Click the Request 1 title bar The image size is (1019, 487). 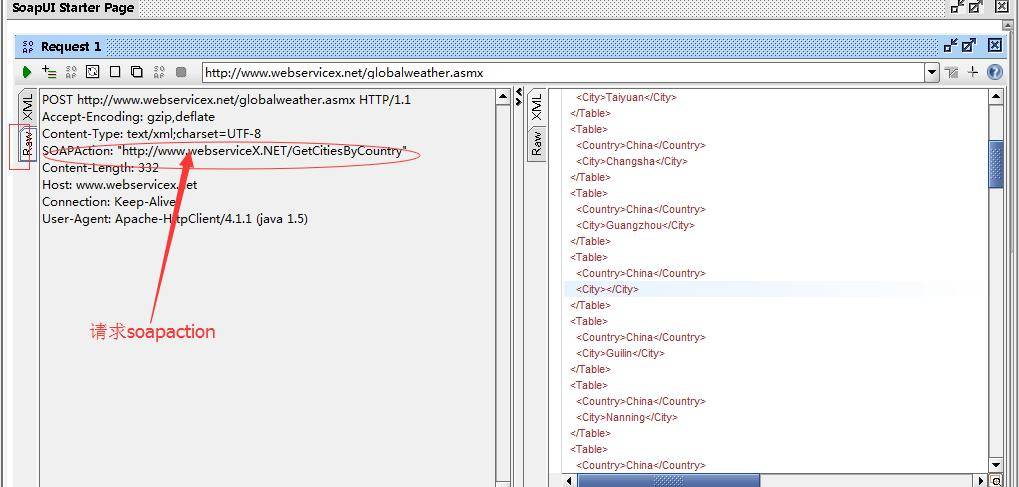point(510,46)
